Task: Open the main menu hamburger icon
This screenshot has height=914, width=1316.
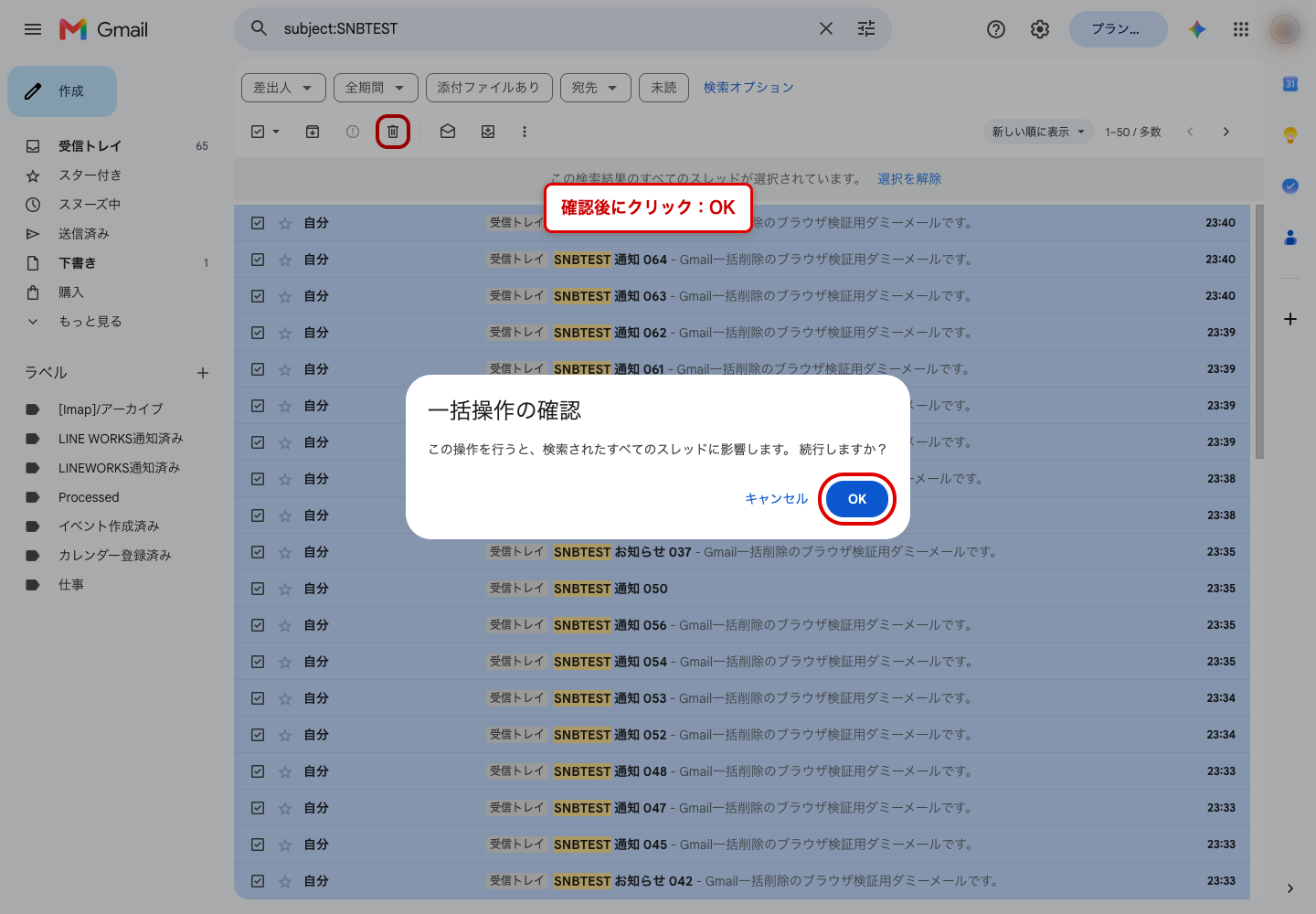Action: [x=33, y=29]
